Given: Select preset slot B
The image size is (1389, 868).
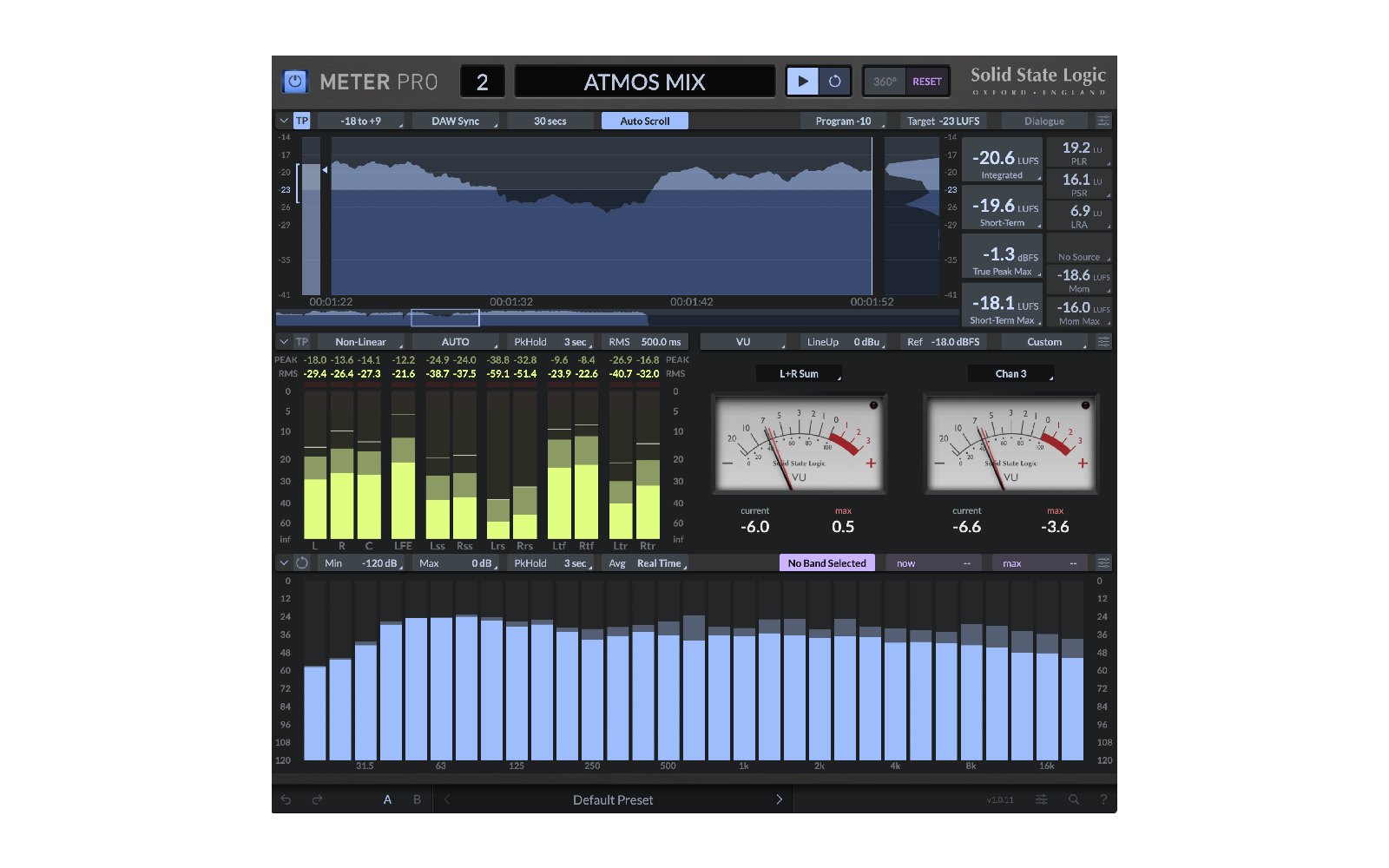Looking at the screenshot, I should point(417,799).
